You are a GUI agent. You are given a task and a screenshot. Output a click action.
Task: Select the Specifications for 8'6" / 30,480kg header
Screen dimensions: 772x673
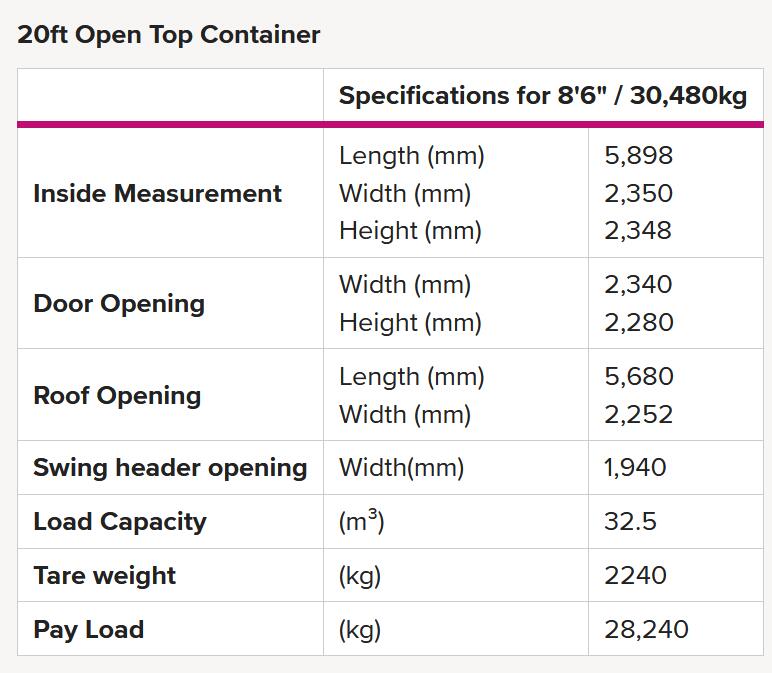click(x=543, y=96)
